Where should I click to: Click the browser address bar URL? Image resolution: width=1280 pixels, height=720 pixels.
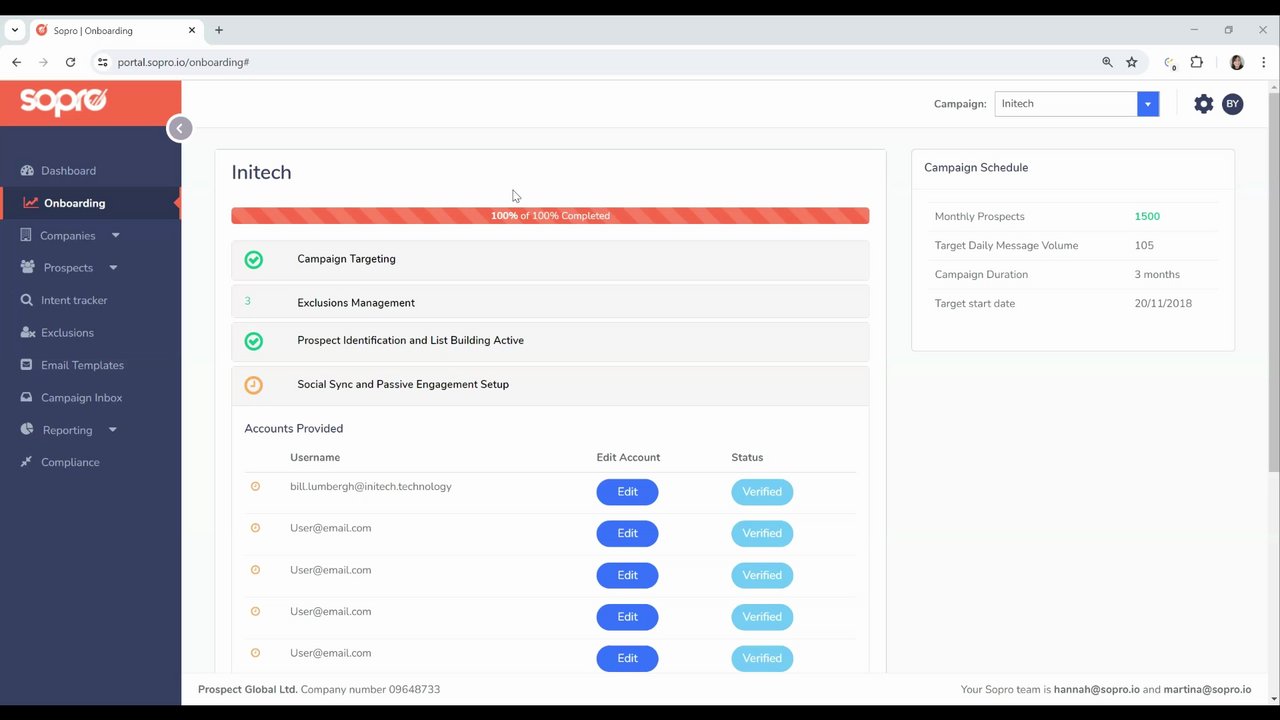[x=183, y=62]
